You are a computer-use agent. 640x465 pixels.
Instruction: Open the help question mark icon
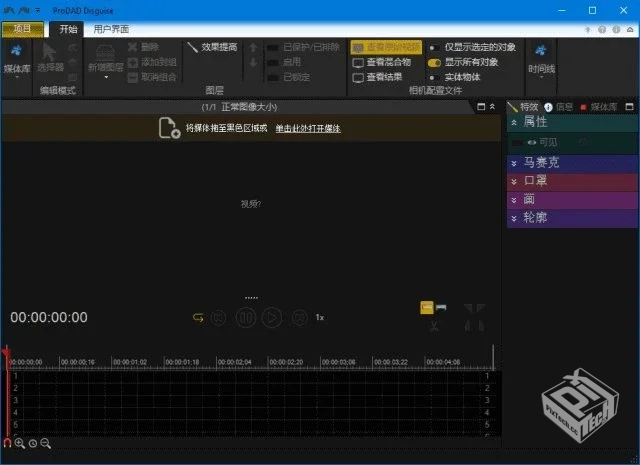(602, 29)
